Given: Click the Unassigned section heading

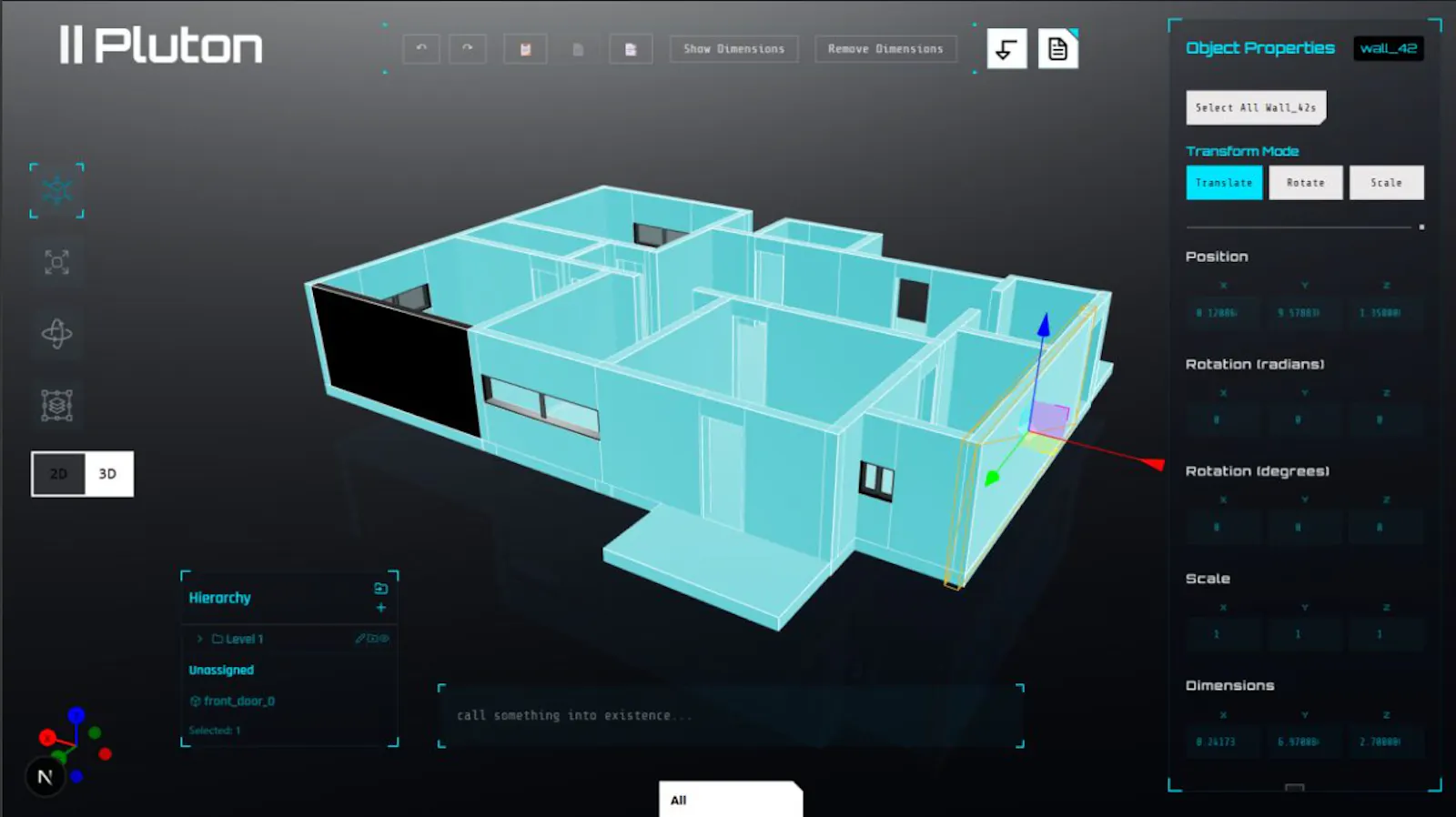Looking at the screenshot, I should click(221, 670).
